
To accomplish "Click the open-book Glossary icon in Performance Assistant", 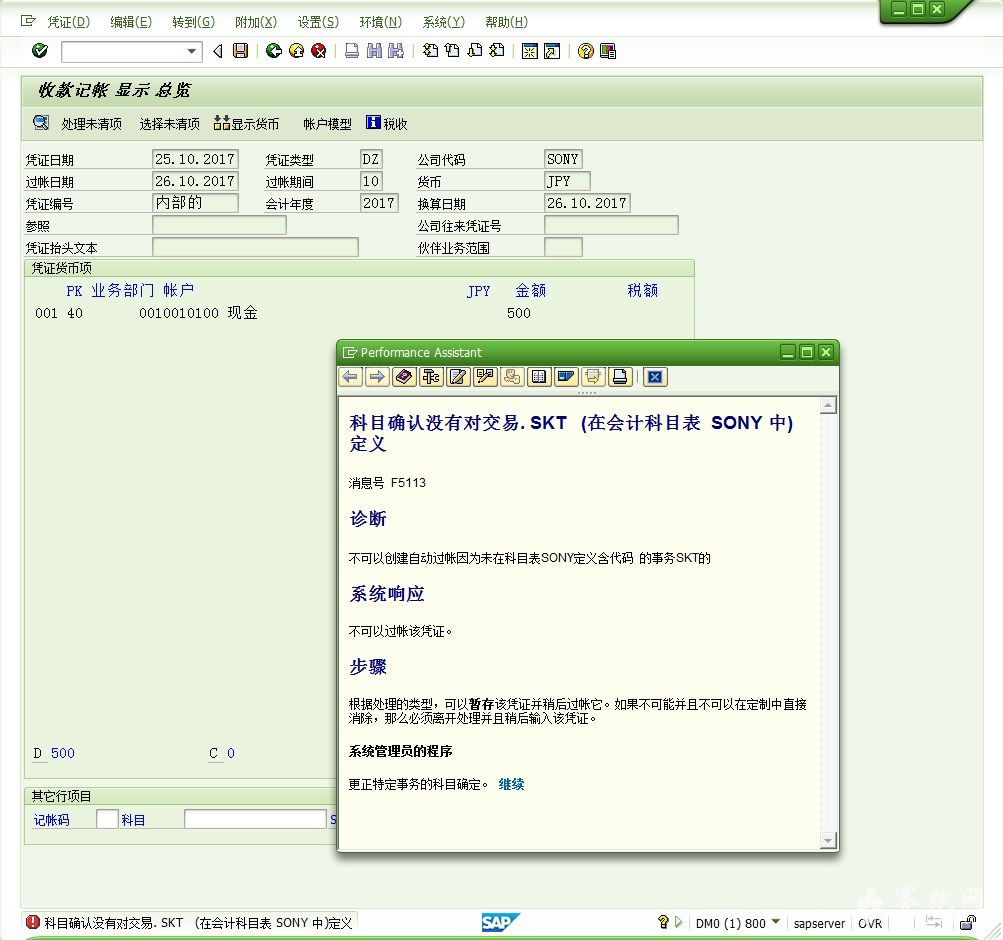I will [x=539, y=377].
